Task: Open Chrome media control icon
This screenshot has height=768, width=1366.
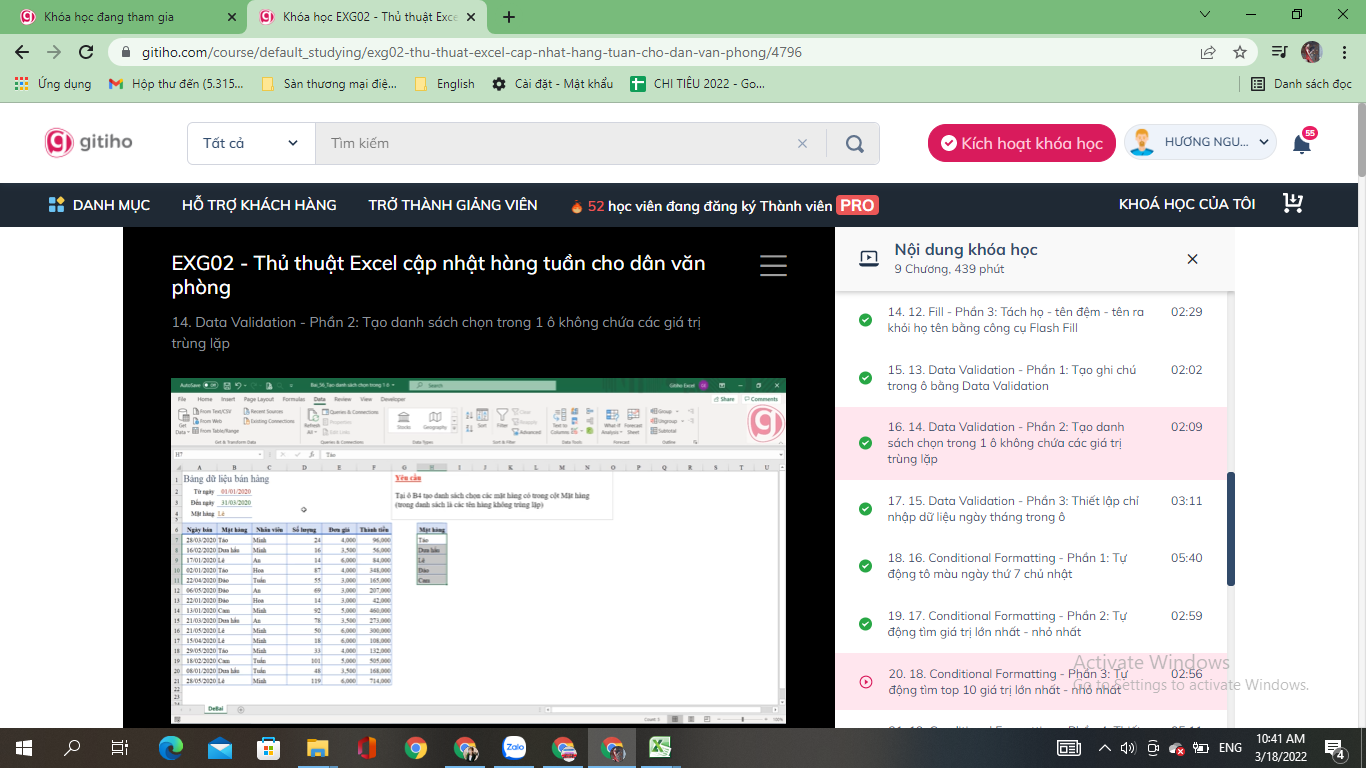Action: point(1279,52)
